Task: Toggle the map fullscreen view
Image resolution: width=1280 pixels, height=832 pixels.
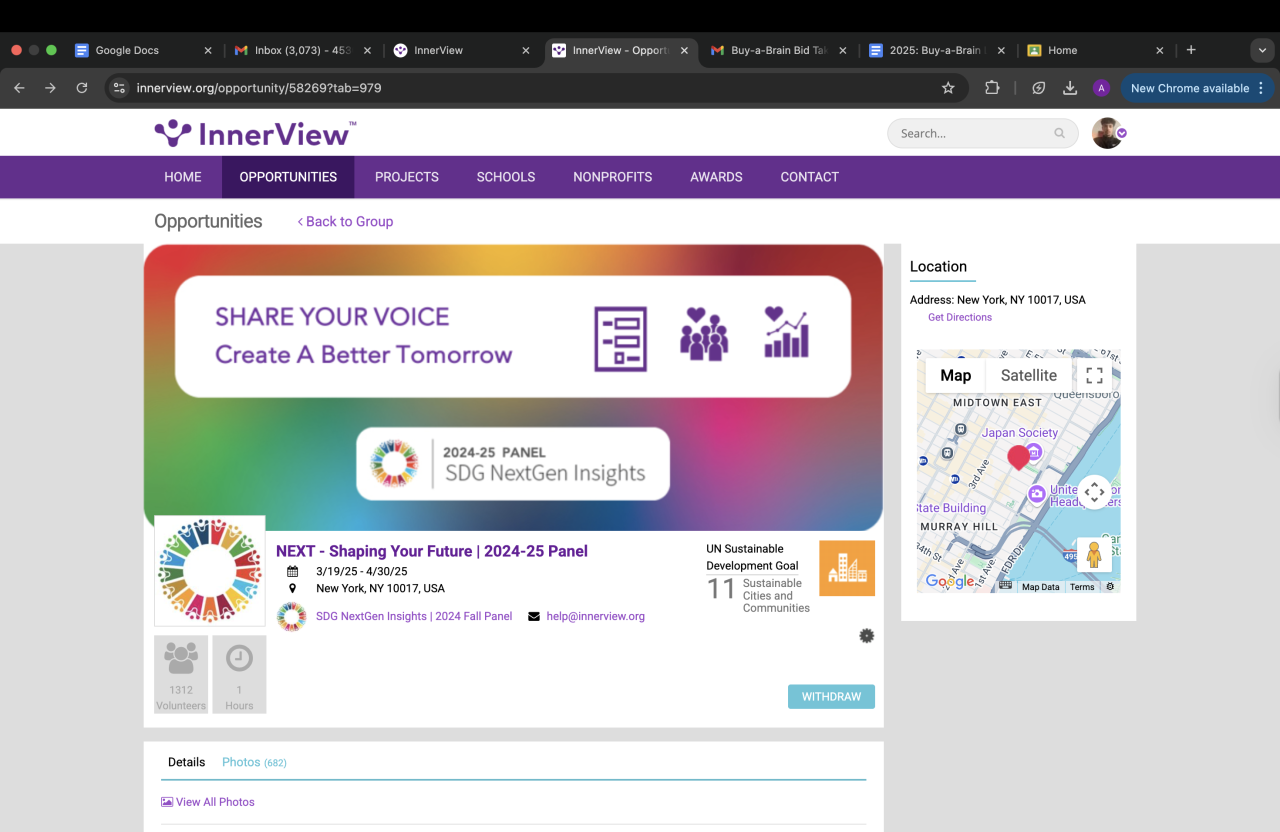Action: pyautogui.click(x=1094, y=375)
